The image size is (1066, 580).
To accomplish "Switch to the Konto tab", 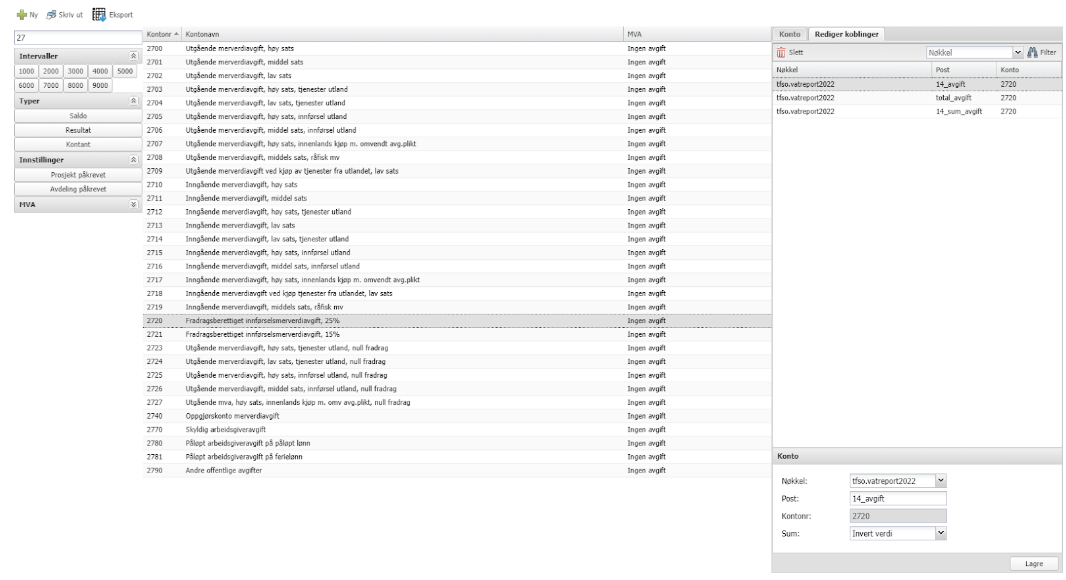I will [x=789, y=35].
